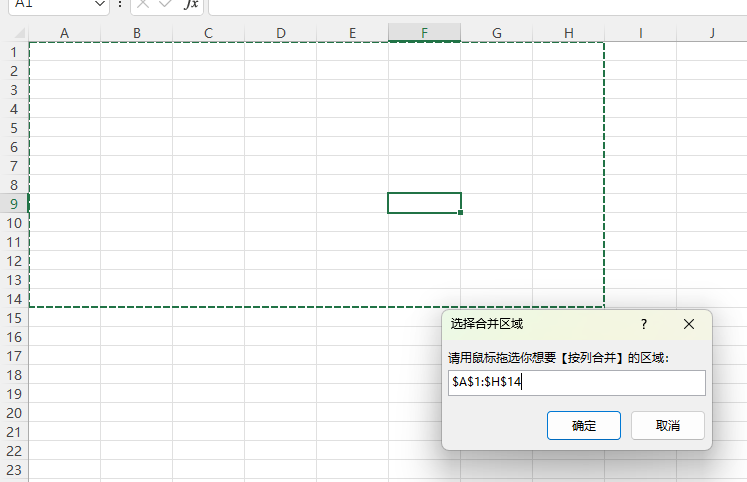Select row 5 header
This screenshot has height=482, width=747.
14,128
